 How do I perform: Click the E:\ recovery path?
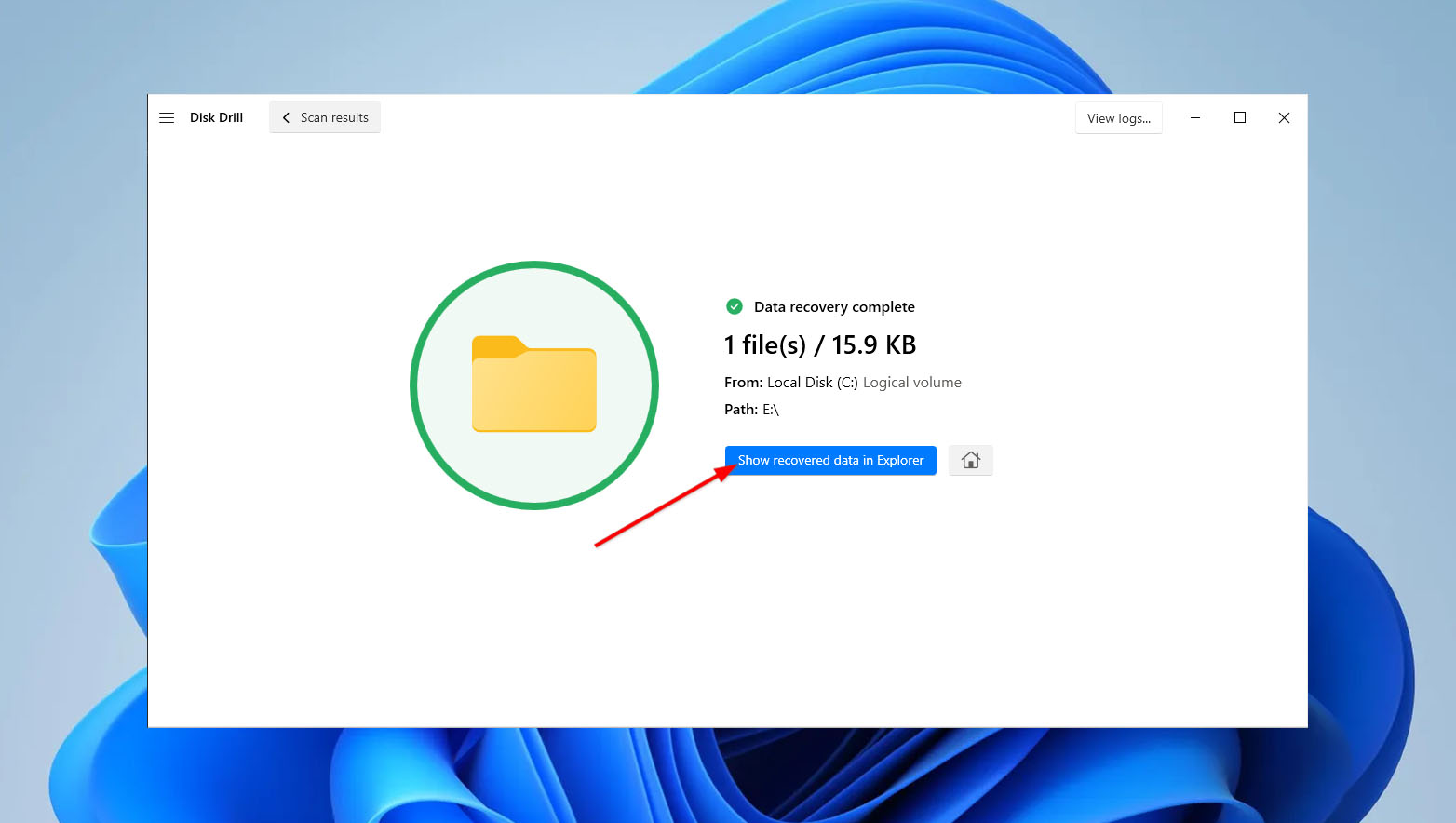pyautogui.click(x=770, y=409)
